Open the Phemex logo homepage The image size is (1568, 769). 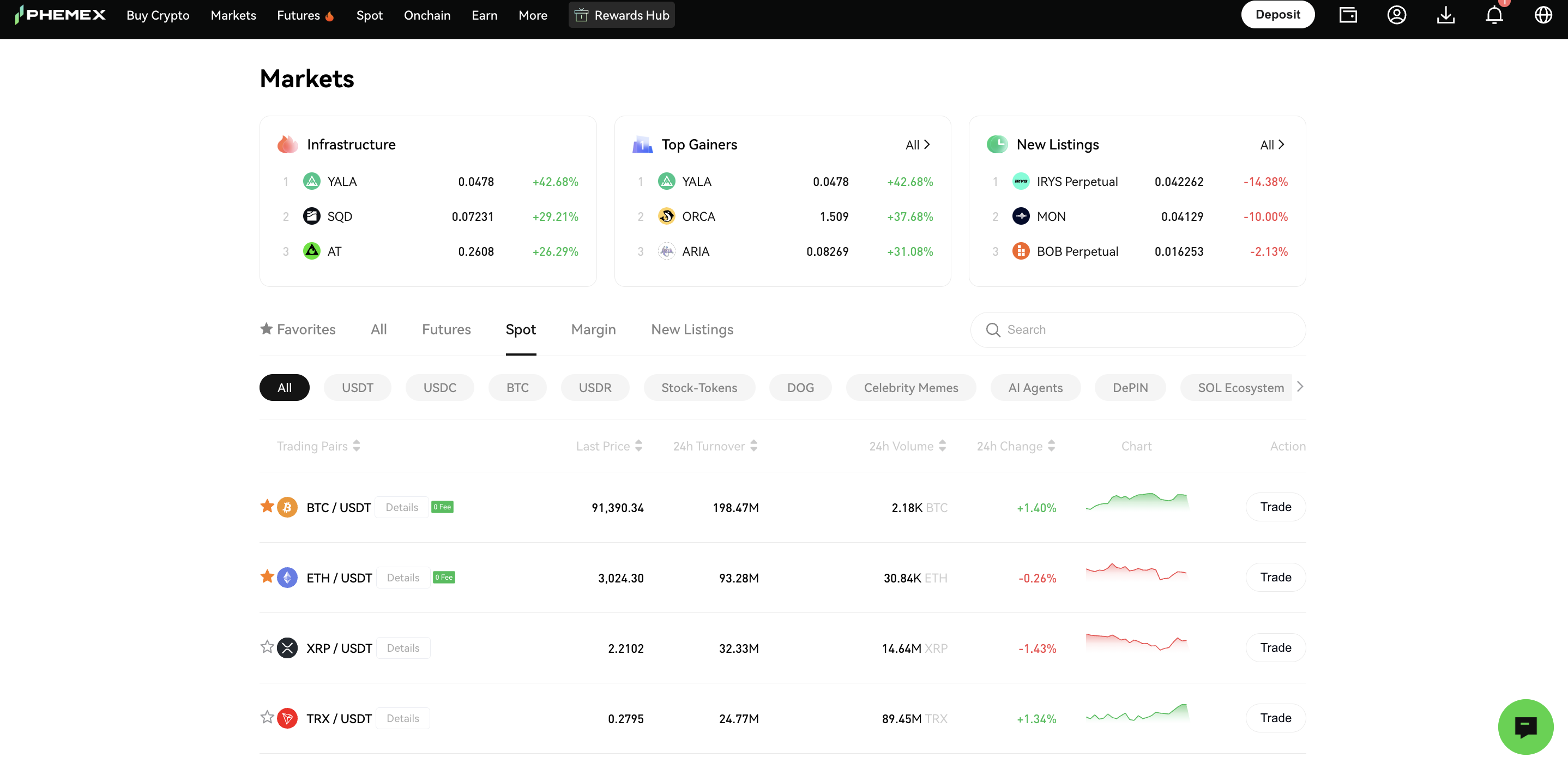coord(61,14)
